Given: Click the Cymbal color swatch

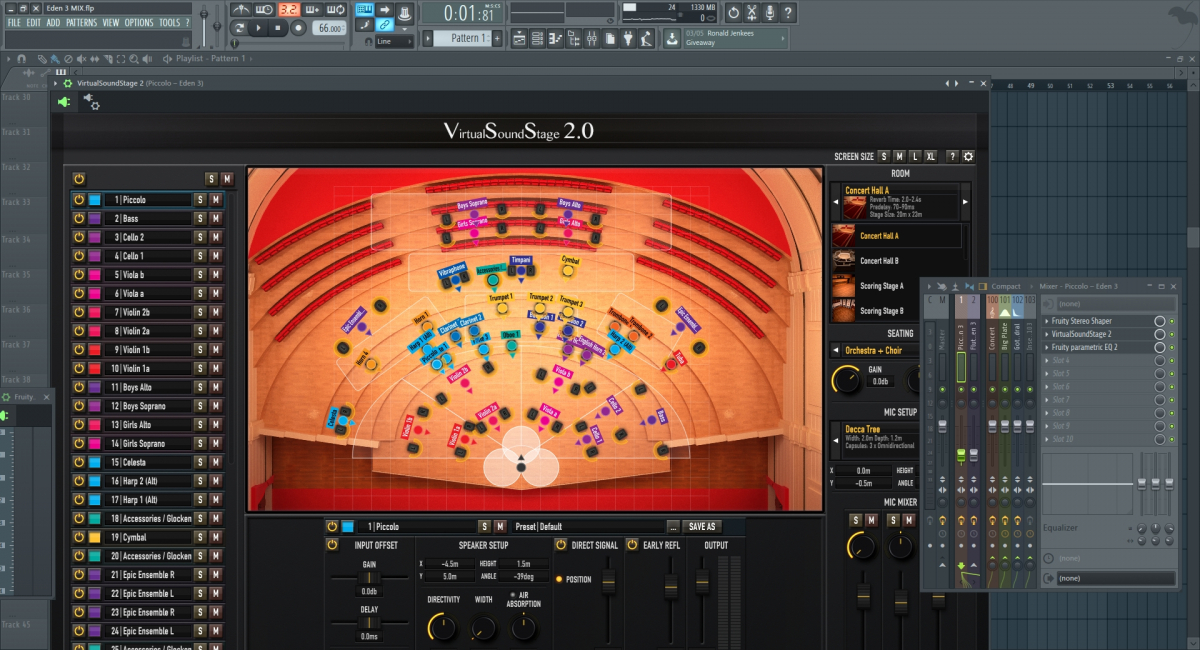Looking at the screenshot, I should 94,537.
